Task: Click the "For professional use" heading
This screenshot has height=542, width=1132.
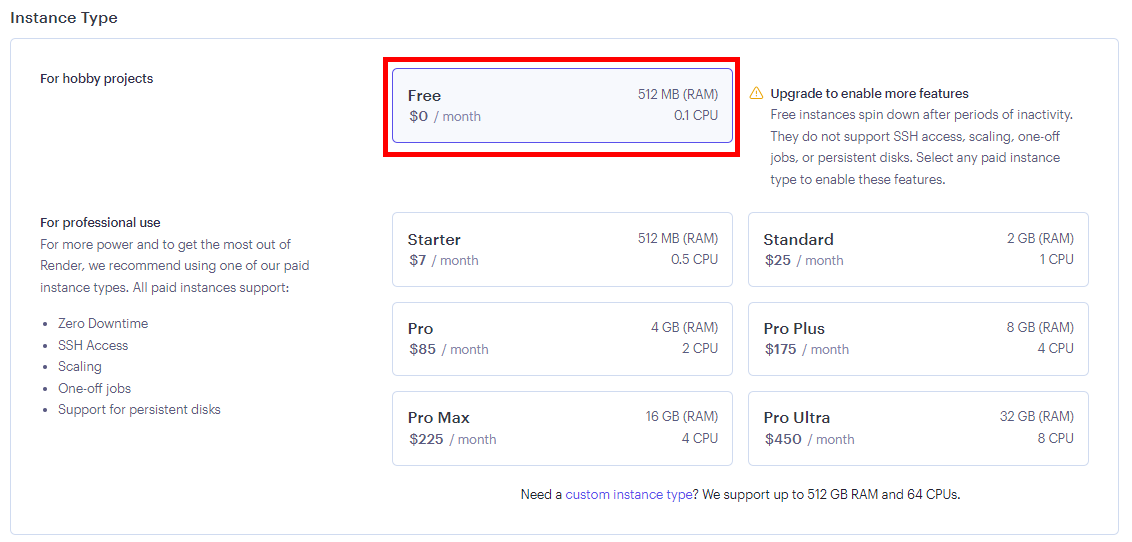Action: (x=100, y=223)
